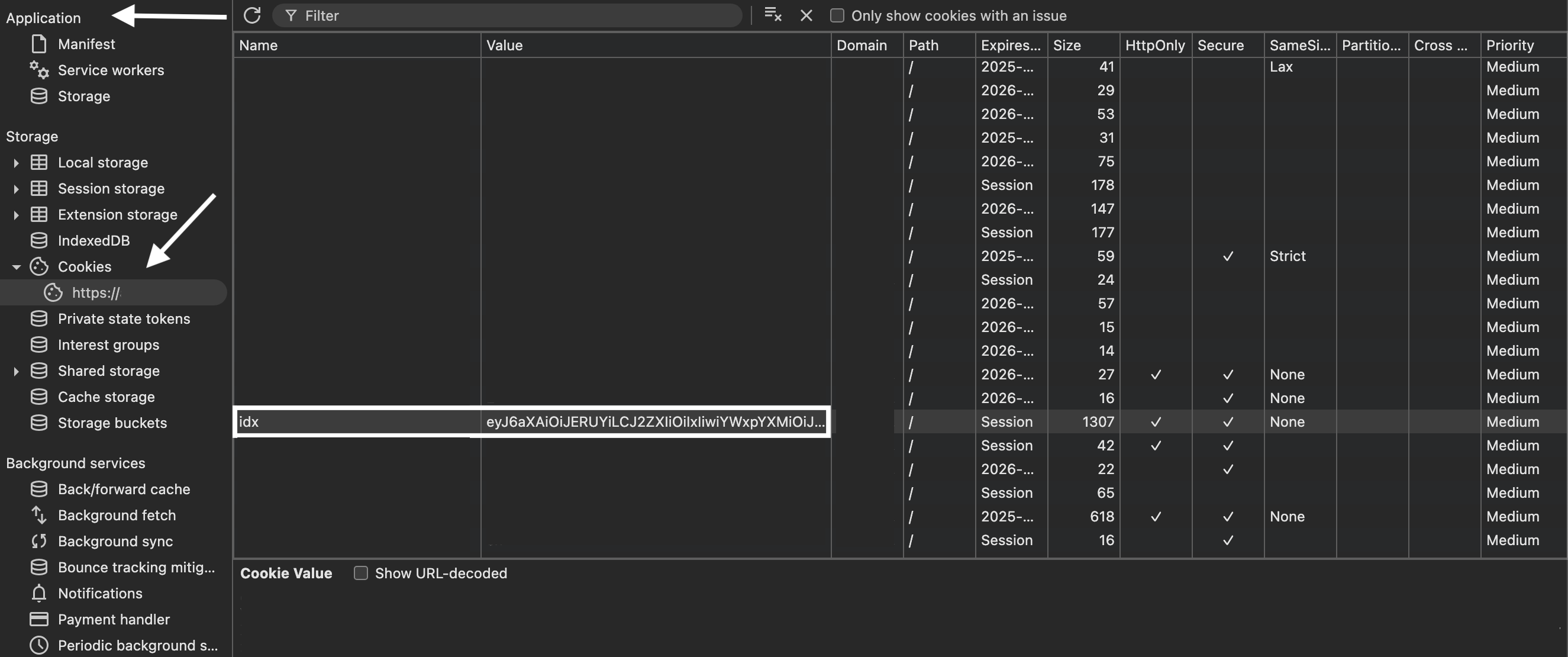Image resolution: width=1568 pixels, height=657 pixels.
Task: Toggle Show URL-decoded checkbox
Action: coord(361,573)
